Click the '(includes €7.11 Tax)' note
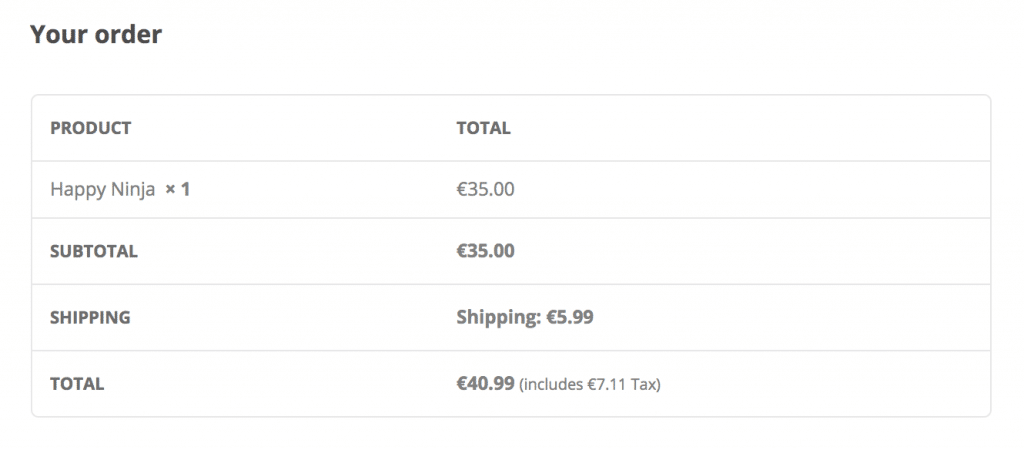The width and height of the screenshot is (1024, 450). (590, 385)
